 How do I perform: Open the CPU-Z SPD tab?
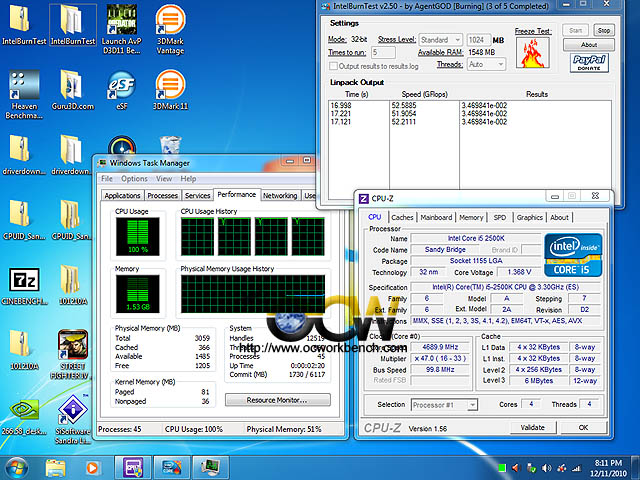(x=500, y=218)
